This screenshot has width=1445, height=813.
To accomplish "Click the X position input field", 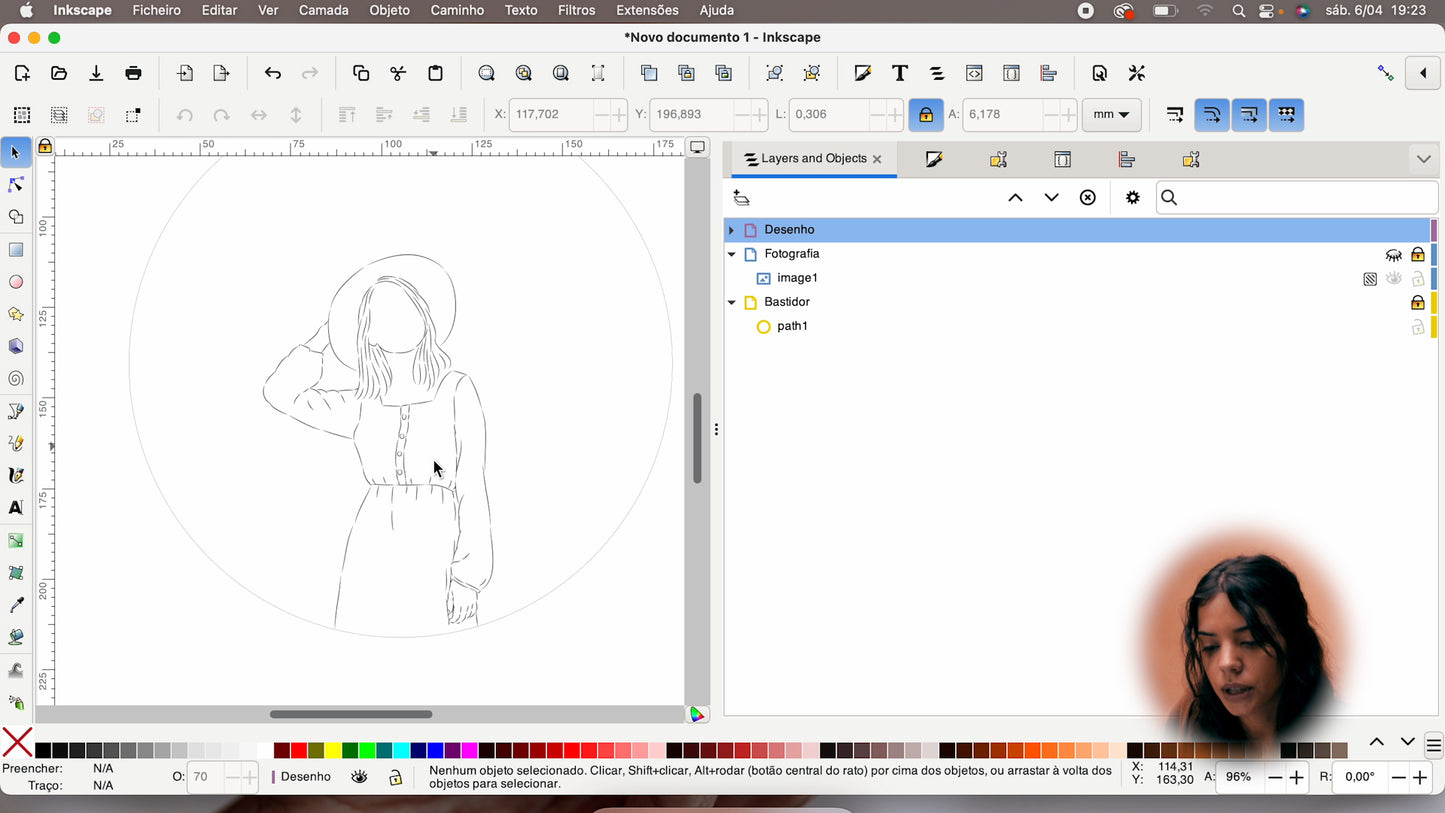I will coord(551,114).
